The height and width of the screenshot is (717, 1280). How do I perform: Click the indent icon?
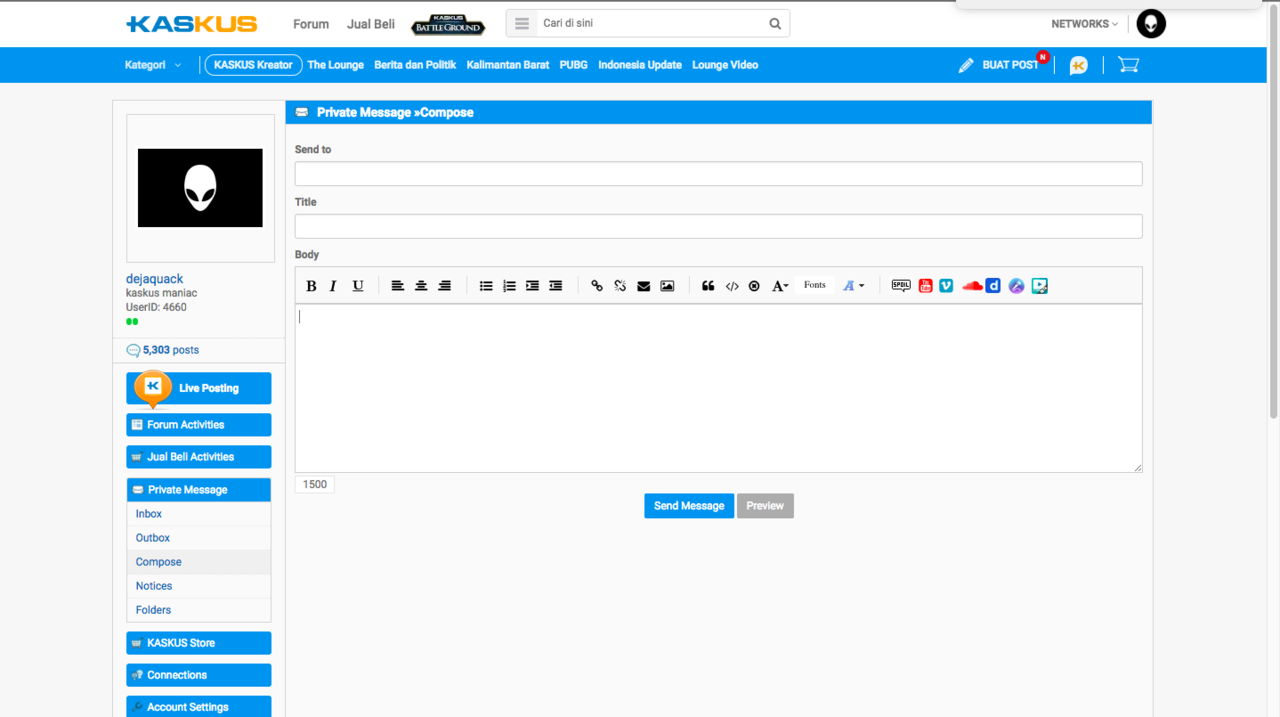point(532,286)
